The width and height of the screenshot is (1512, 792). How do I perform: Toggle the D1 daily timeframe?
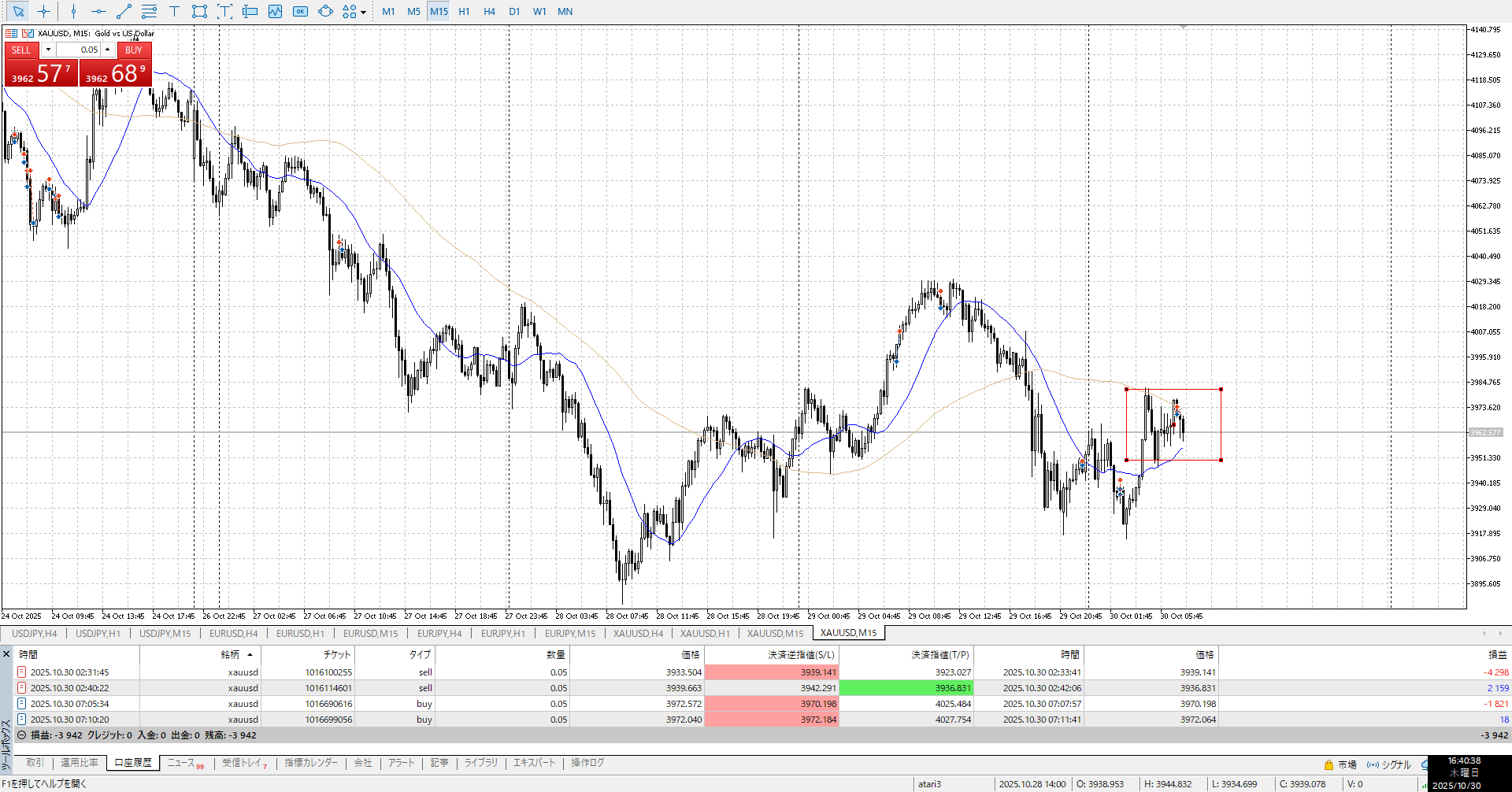(x=514, y=12)
